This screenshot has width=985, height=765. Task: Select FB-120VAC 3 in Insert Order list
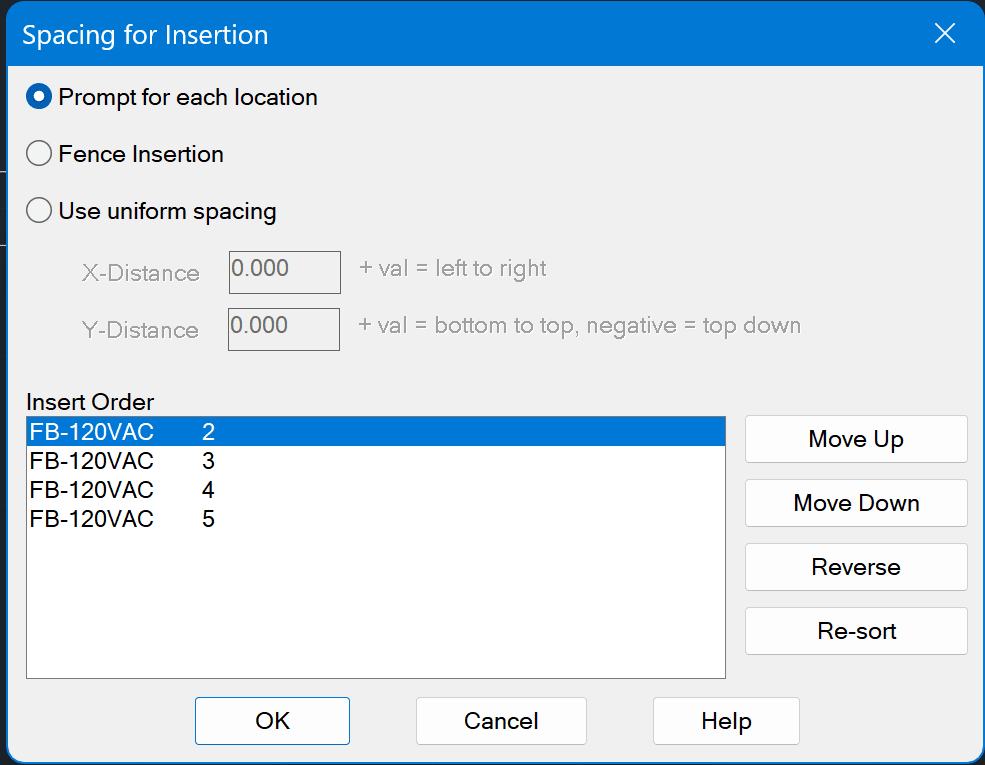376,461
